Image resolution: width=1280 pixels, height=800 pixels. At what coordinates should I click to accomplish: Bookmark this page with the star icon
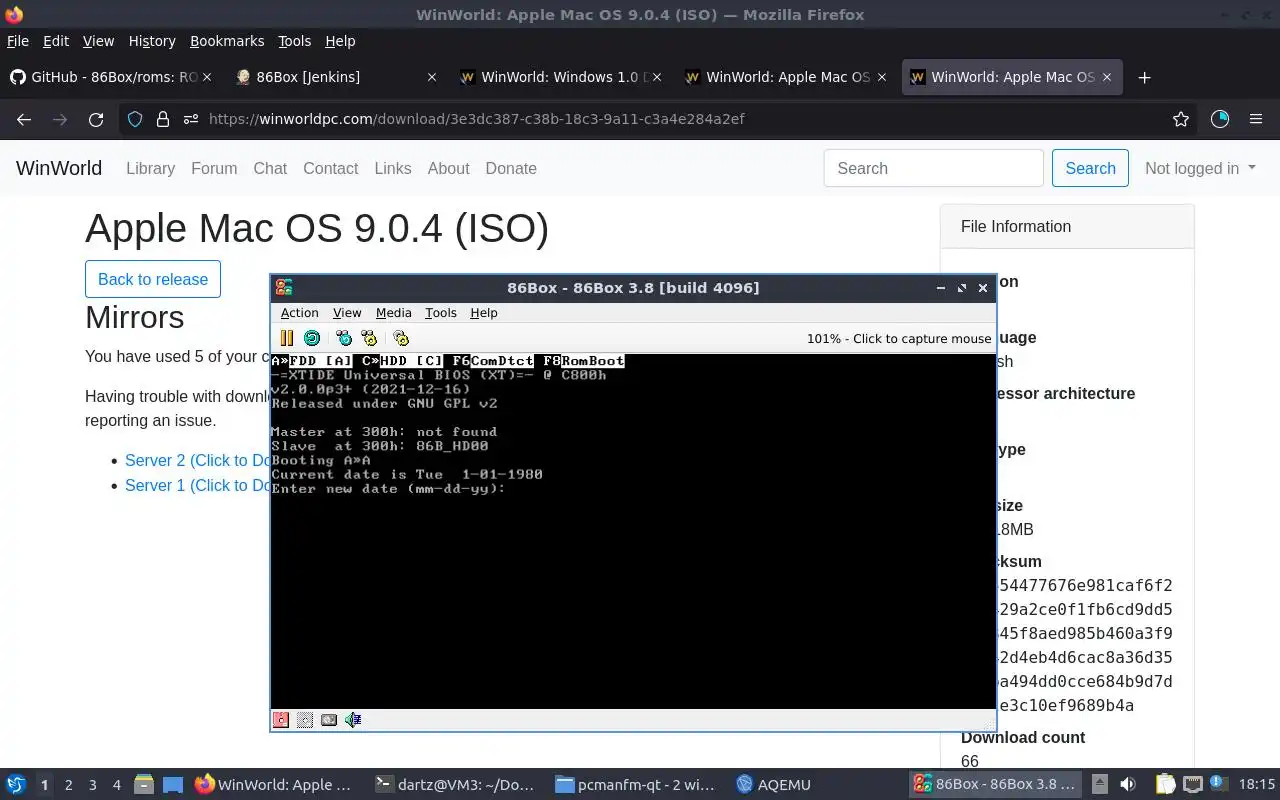(1181, 119)
